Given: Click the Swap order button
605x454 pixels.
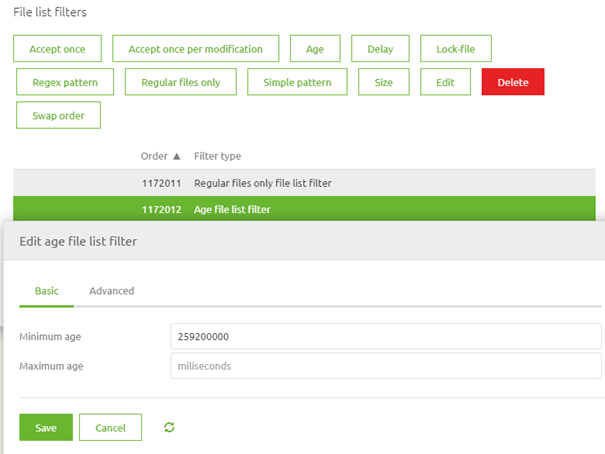Looking at the screenshot, I should 58,115.
